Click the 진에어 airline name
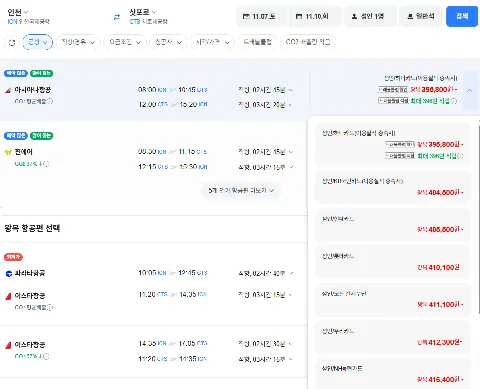The image size is (480, 389). pos(23,152)
